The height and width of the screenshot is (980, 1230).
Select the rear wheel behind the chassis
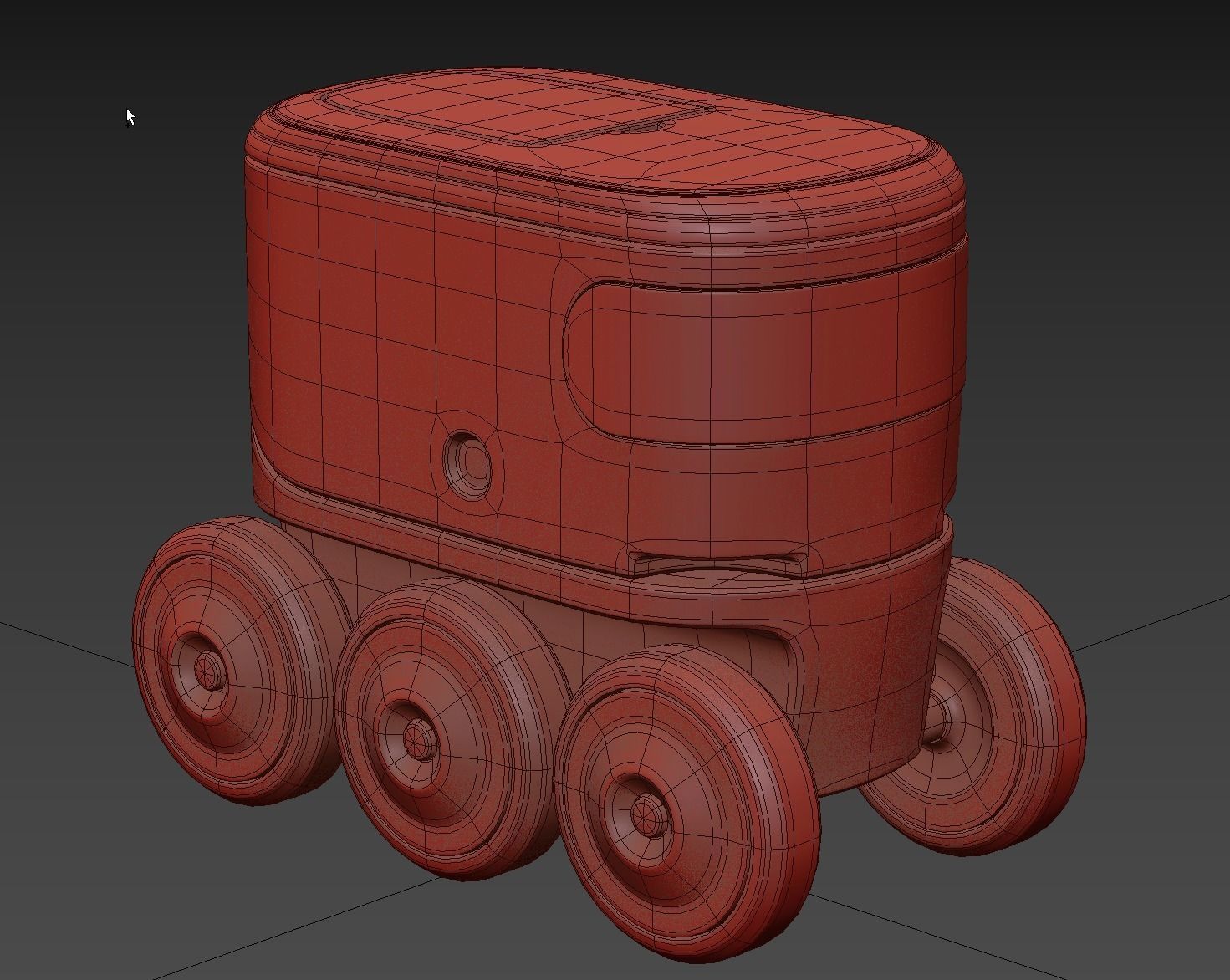coord(974,708)
